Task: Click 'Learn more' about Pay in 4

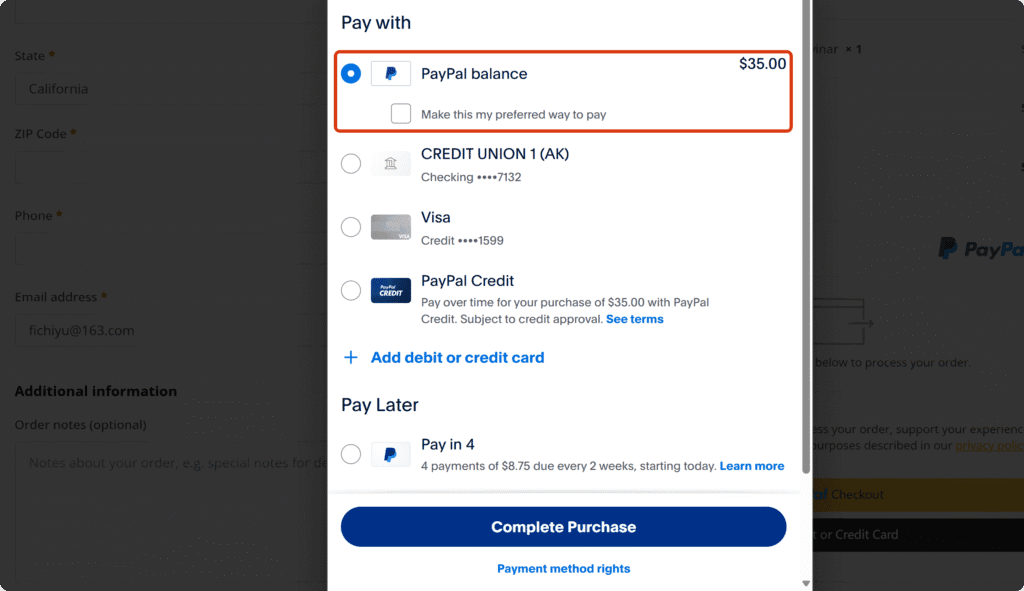Action: pyautogui.click(x=751, y=466)
